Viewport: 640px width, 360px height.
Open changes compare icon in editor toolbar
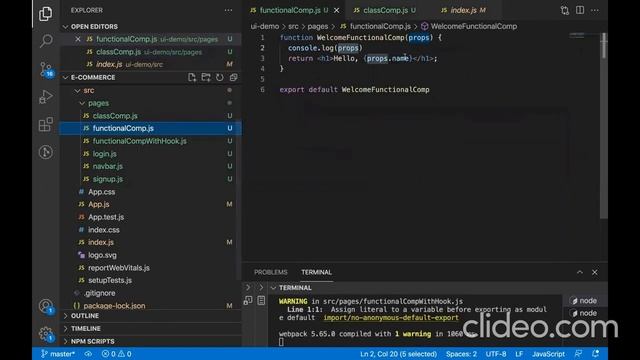tap(565, 10)
